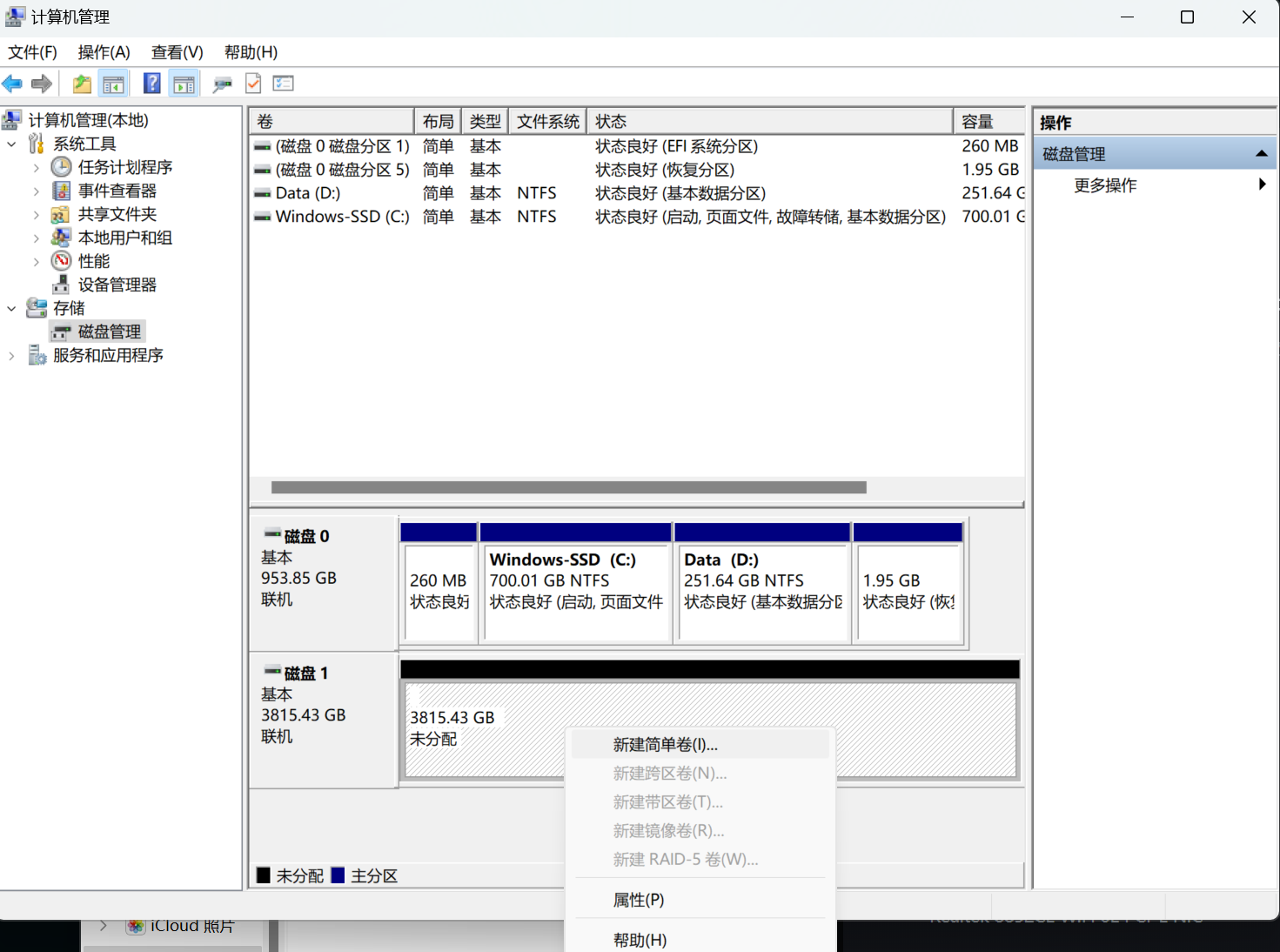Click the horizontal scrollbar in volume list

(568, 487)
